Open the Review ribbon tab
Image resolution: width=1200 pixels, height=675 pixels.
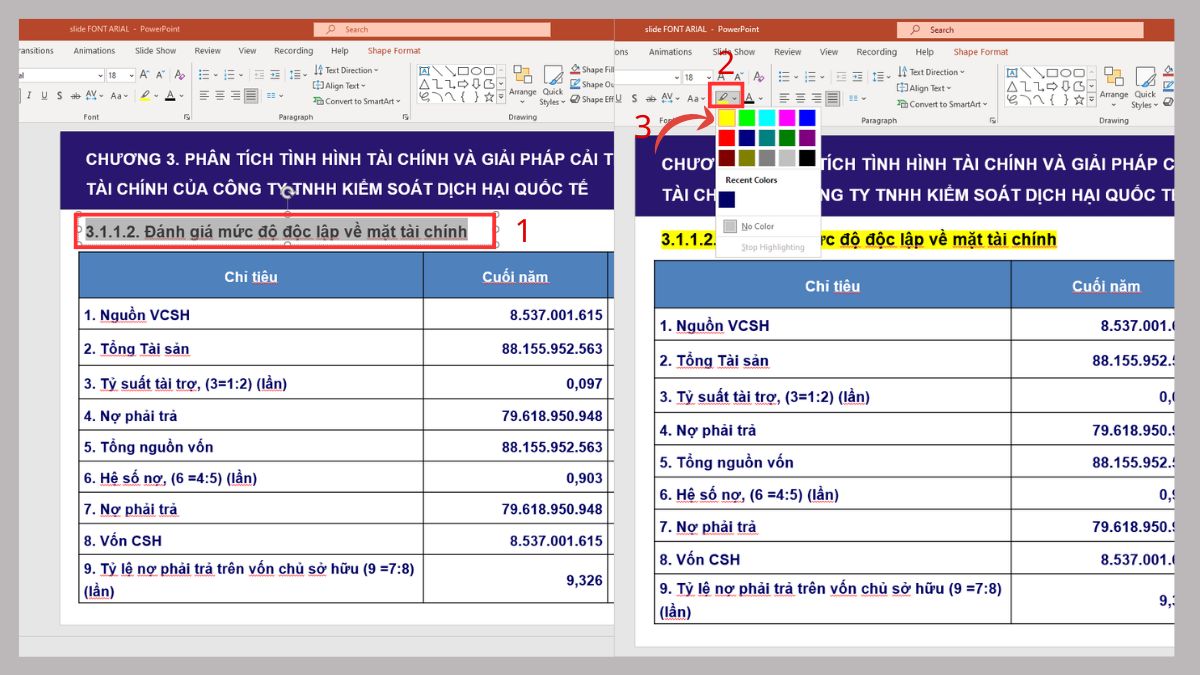207,50
